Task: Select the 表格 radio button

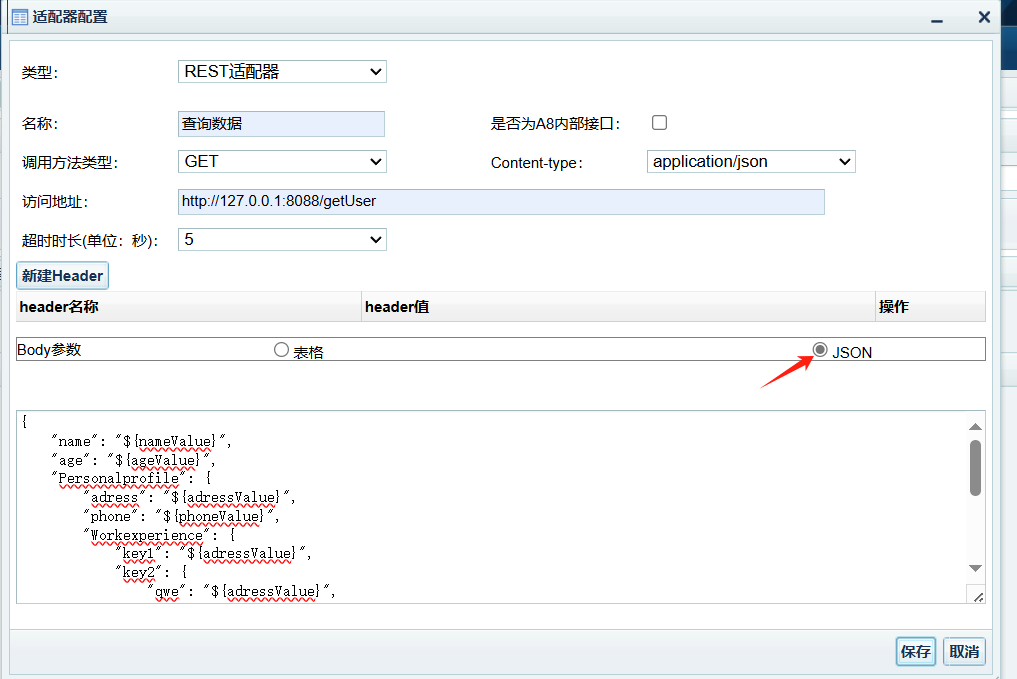Action: point(281,350)
